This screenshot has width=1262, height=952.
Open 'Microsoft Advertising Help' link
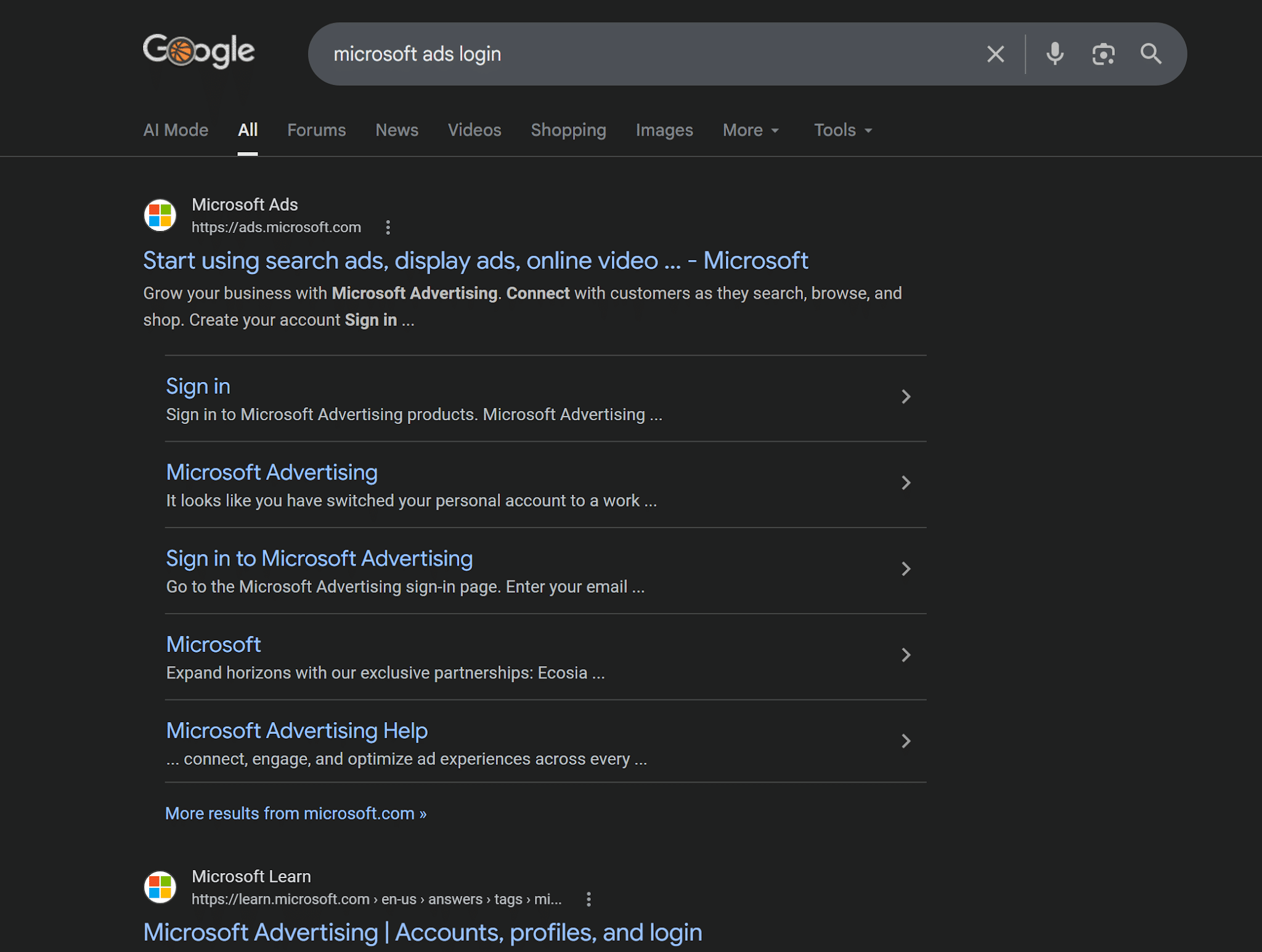[297, 731]
